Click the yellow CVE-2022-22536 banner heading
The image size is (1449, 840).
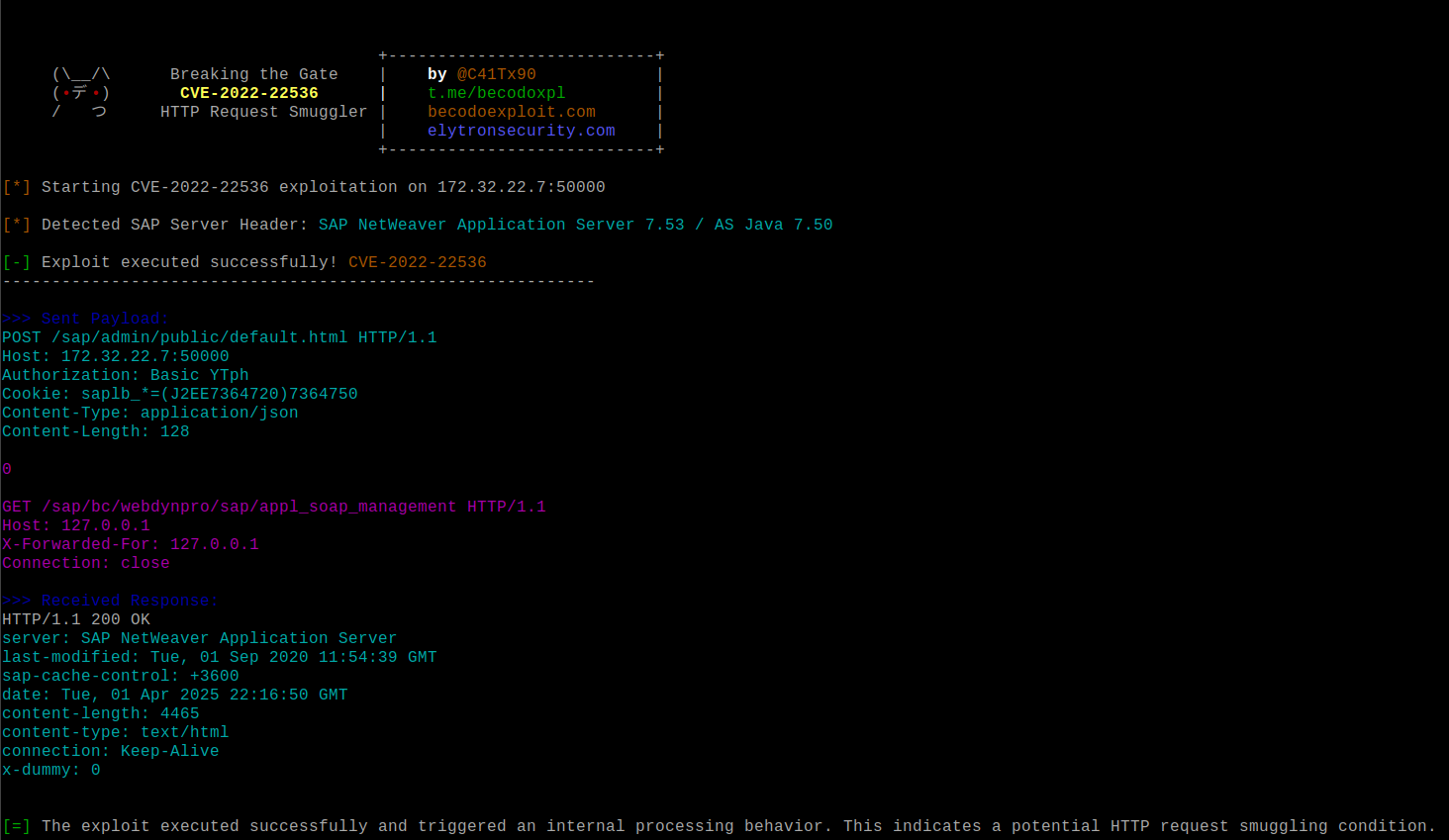249,93
